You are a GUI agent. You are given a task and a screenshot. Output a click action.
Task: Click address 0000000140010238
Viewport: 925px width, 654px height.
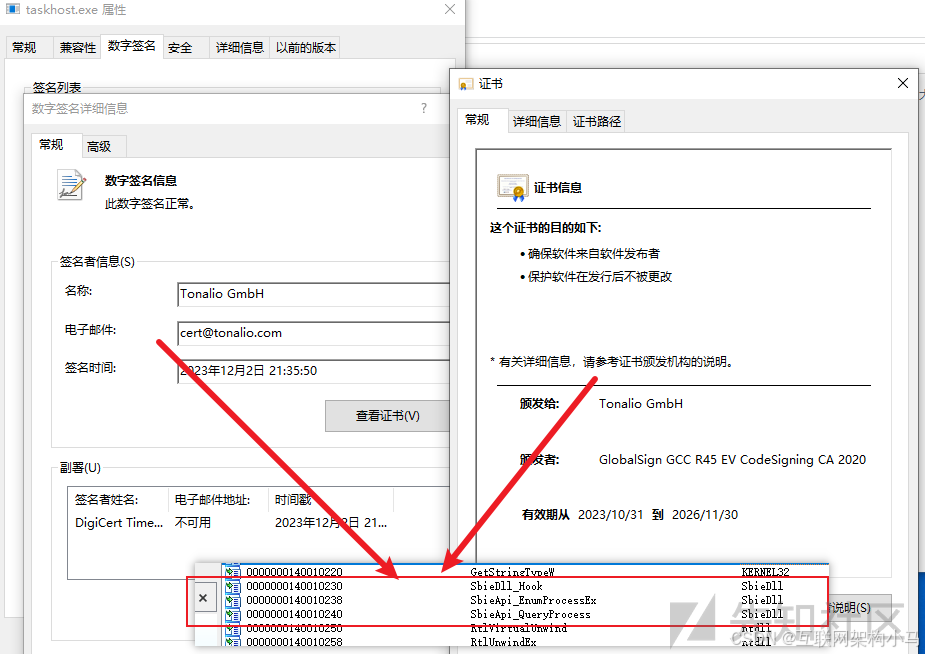(294, 600)
